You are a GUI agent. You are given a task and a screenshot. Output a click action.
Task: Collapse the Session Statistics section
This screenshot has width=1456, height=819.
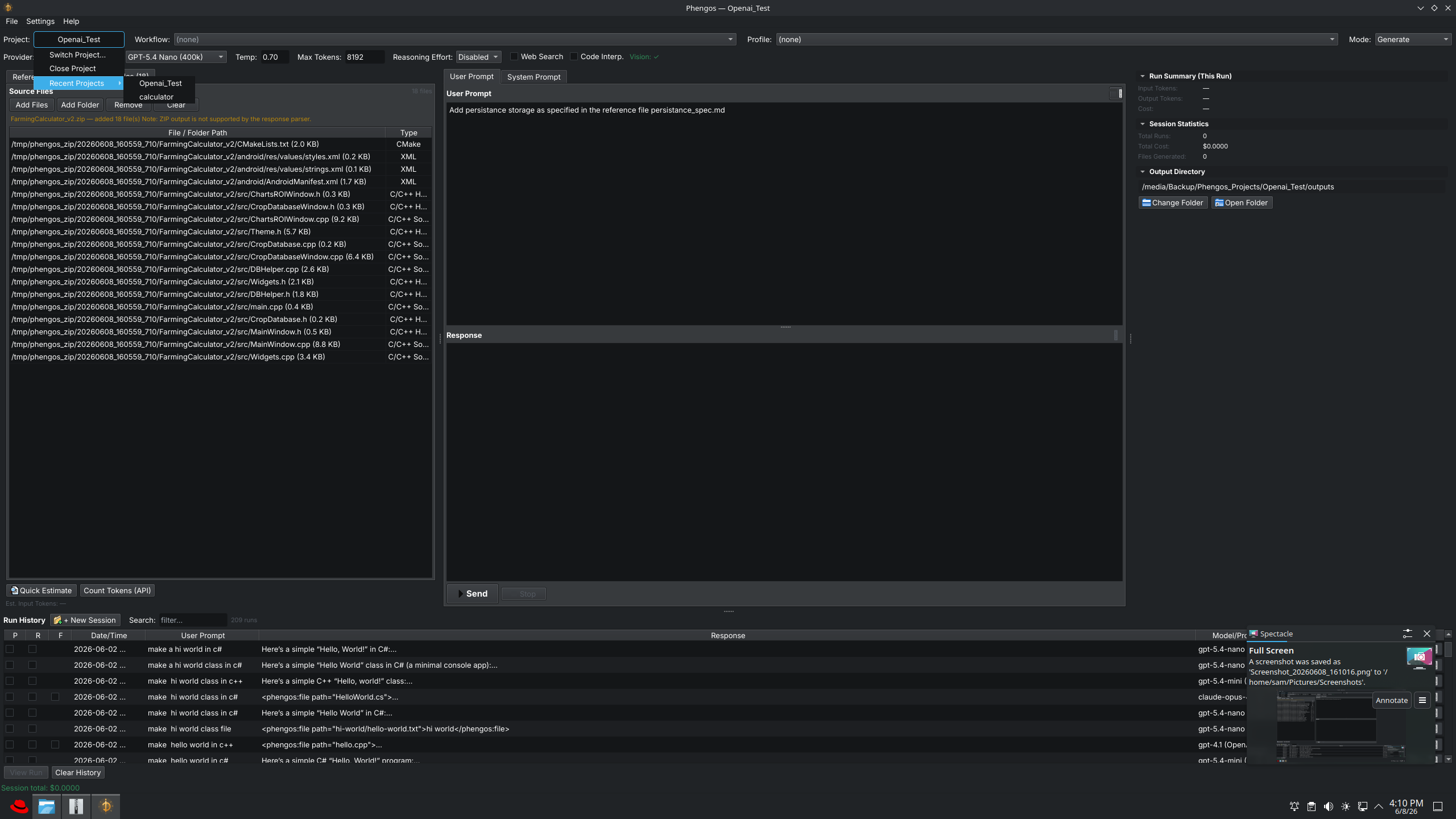pyautogui.click(x=1142, y=124)
